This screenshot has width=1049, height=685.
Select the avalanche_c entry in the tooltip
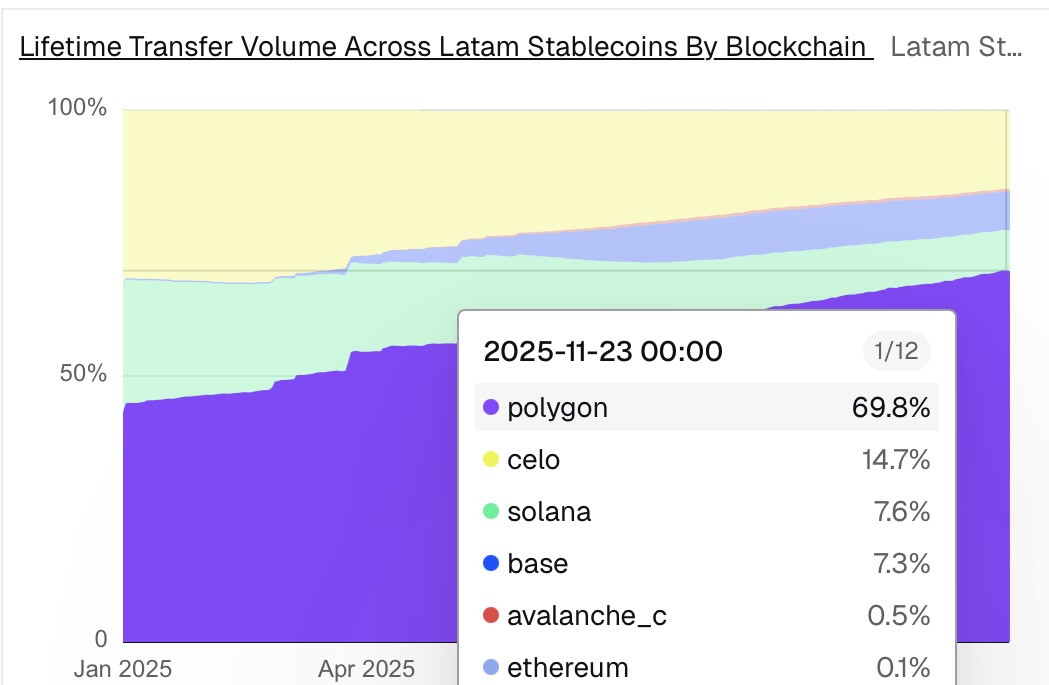[x=706, y=615]
